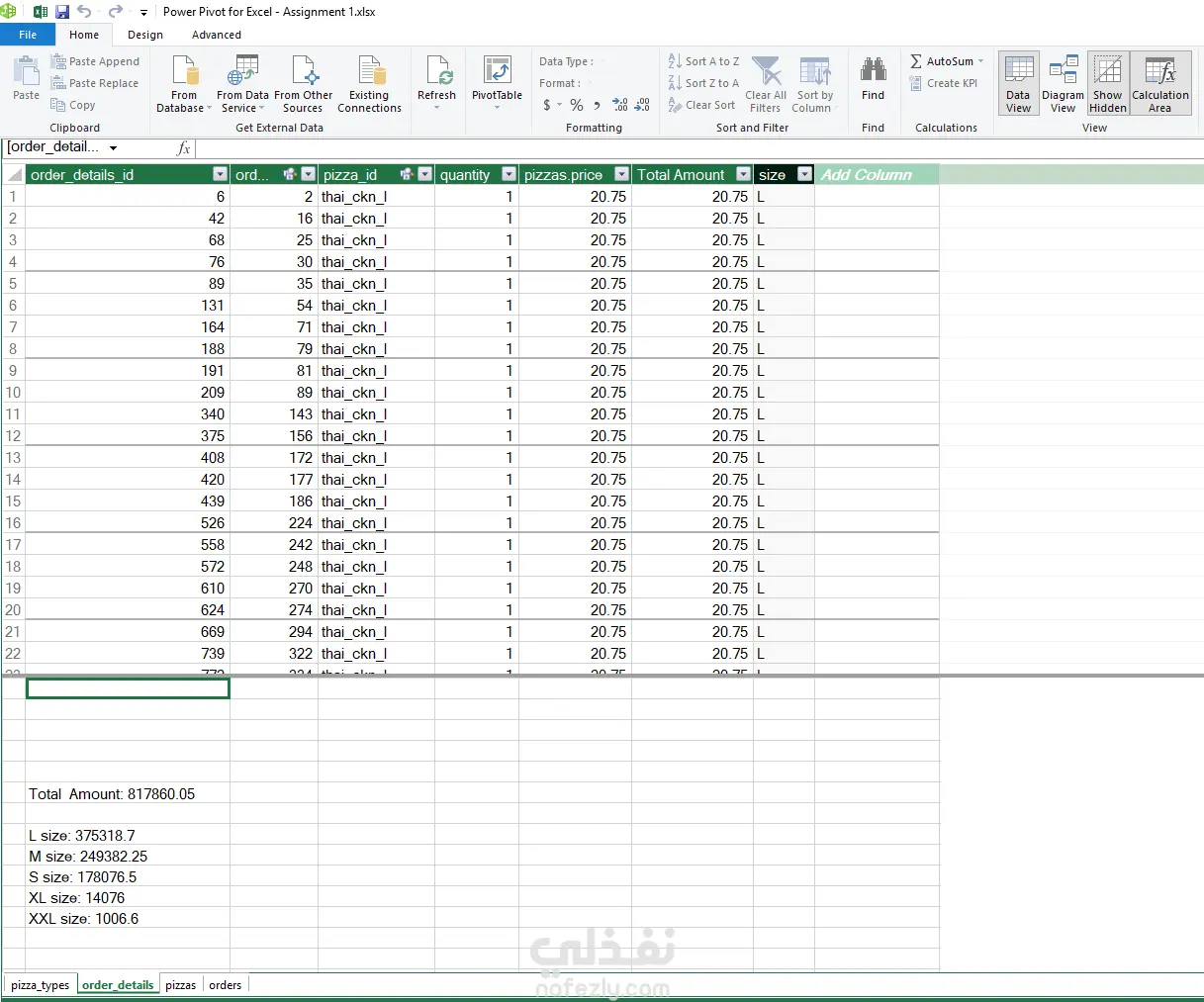Select the L size: 375318.7 measure

[x=128, y=835]
